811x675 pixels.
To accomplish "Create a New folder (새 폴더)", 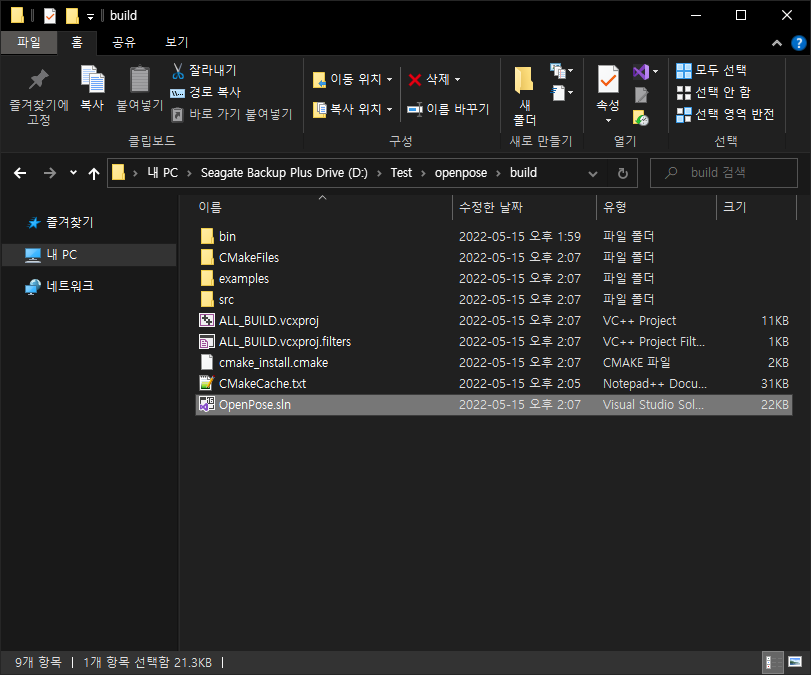I will [524, 96].
